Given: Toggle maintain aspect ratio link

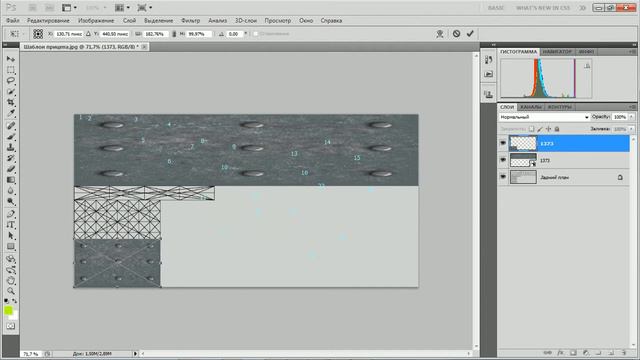Looking at the screenshot, I should click(x=174, y=34).
